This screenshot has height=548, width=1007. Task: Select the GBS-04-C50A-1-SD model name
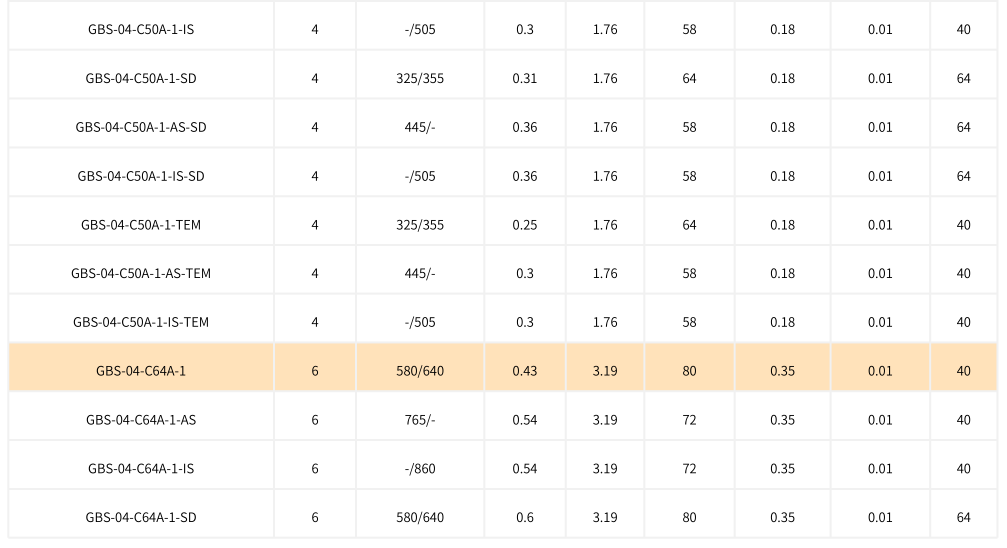141,78
